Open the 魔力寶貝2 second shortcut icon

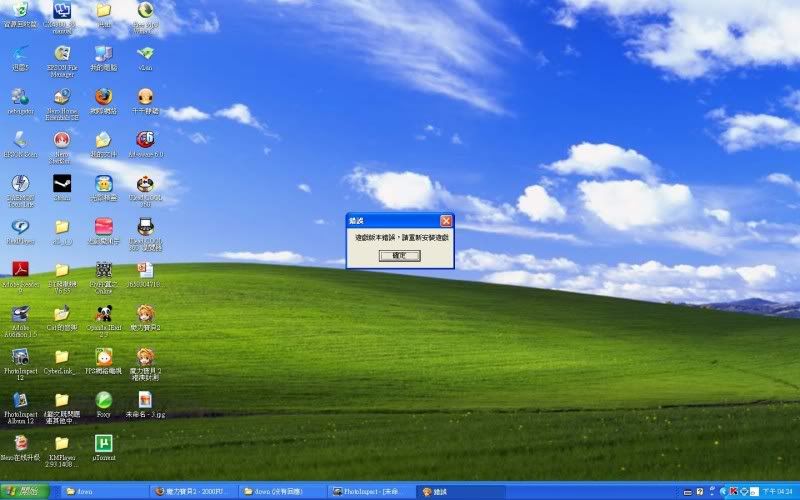point(145,365)
